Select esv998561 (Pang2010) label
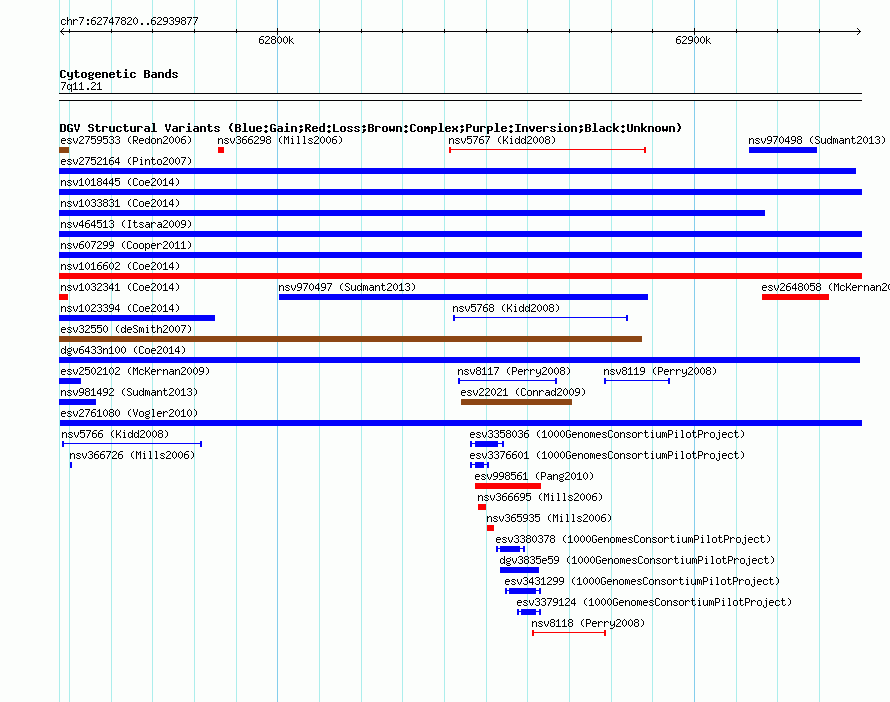The height and width of the screenshot is (702, 890). [x=534, y=476]
